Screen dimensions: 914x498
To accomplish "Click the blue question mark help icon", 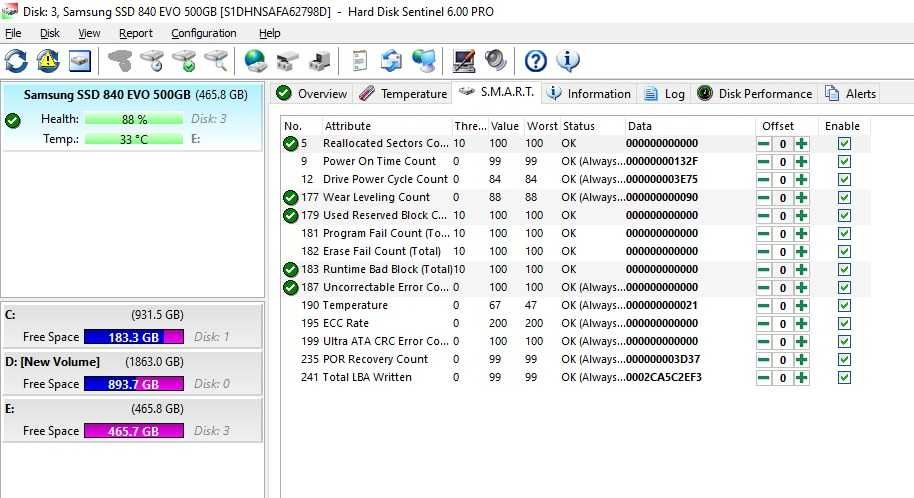I will tap(536, 61).
